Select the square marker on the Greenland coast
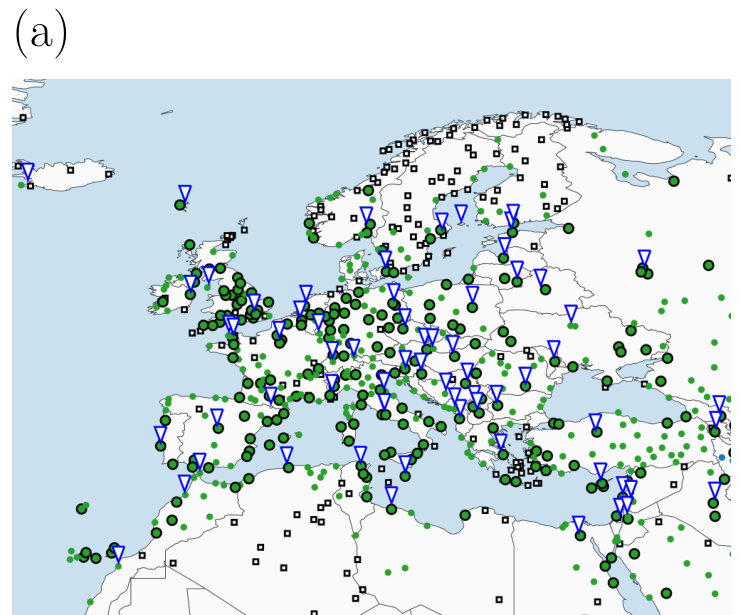 click(23, 118)
